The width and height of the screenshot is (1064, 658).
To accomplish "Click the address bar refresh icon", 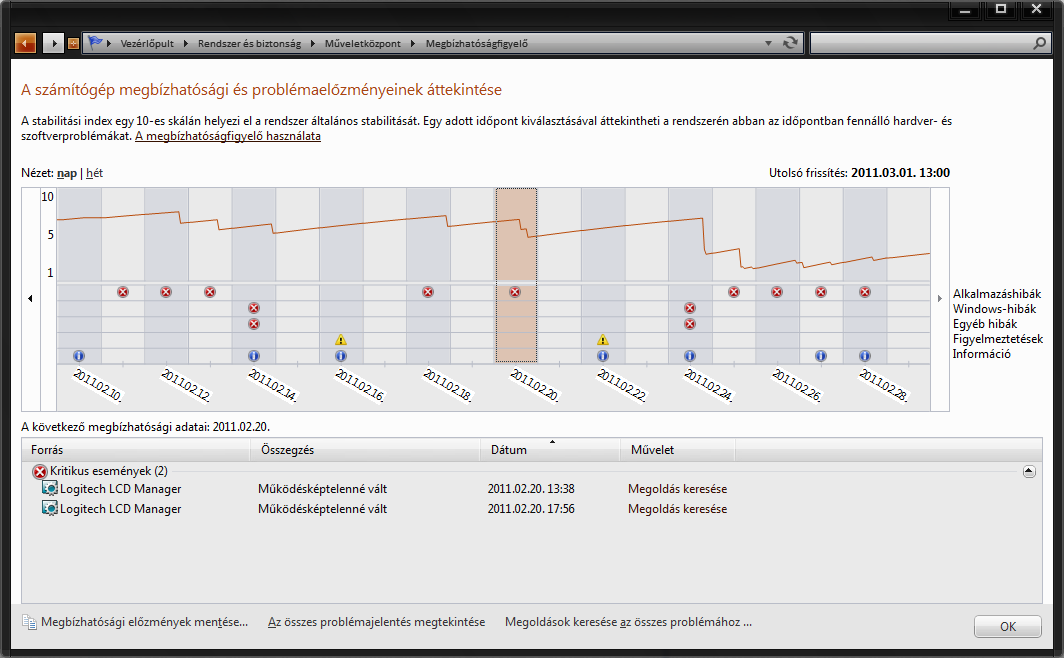I will coord(791,43).
